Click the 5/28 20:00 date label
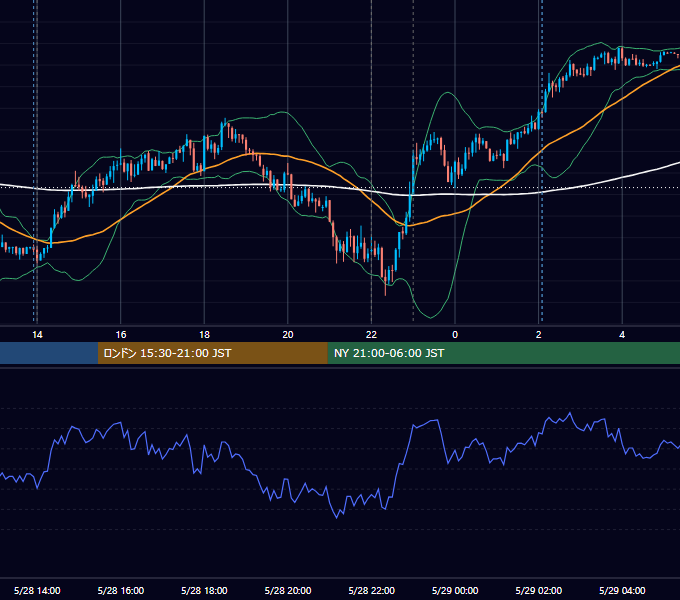This screenshot has width=680, height=600. [x=288, y=590]
